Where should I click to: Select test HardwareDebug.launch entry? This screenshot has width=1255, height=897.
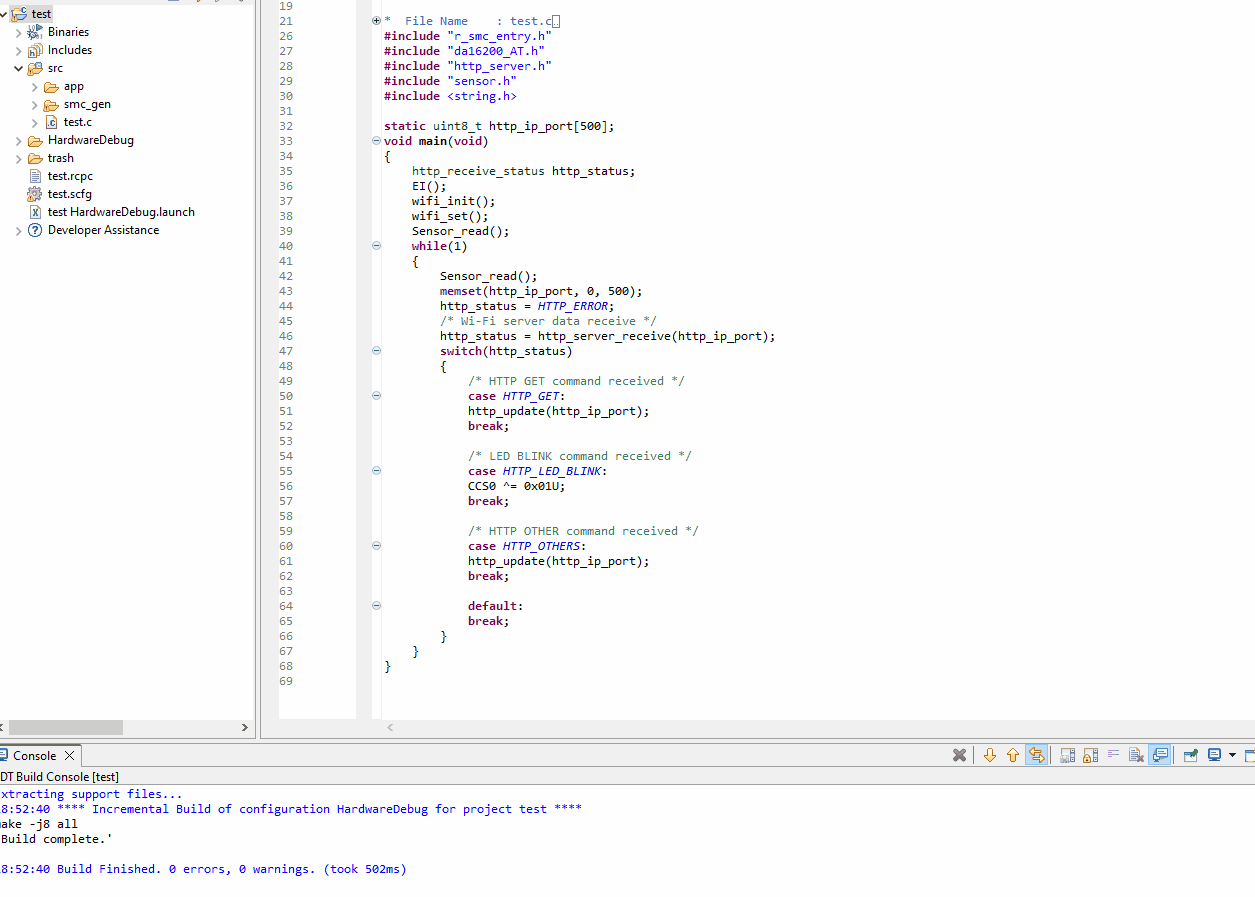coord(121,212)
